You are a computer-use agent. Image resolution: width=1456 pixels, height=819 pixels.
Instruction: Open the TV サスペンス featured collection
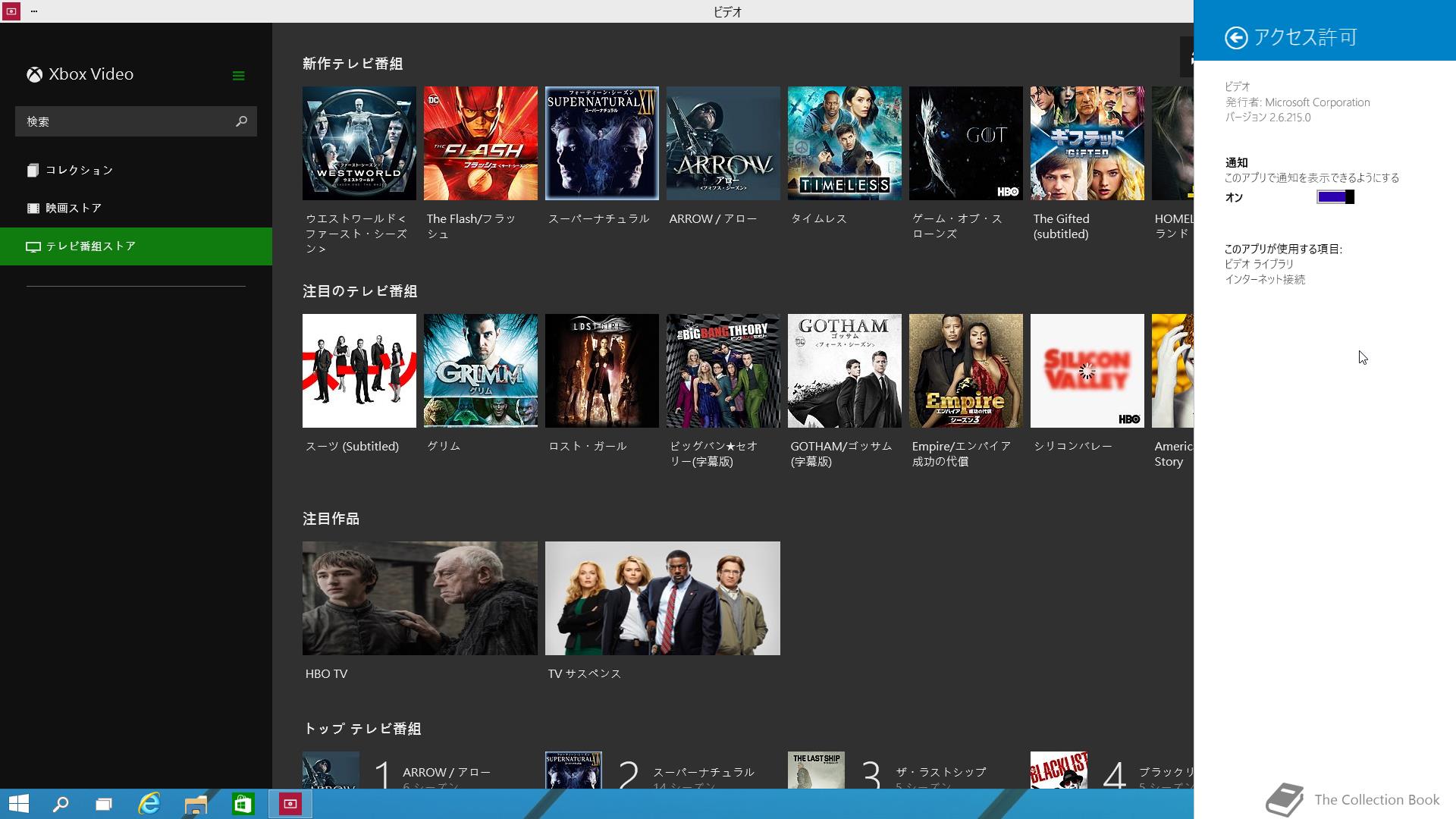click(663, 598)
